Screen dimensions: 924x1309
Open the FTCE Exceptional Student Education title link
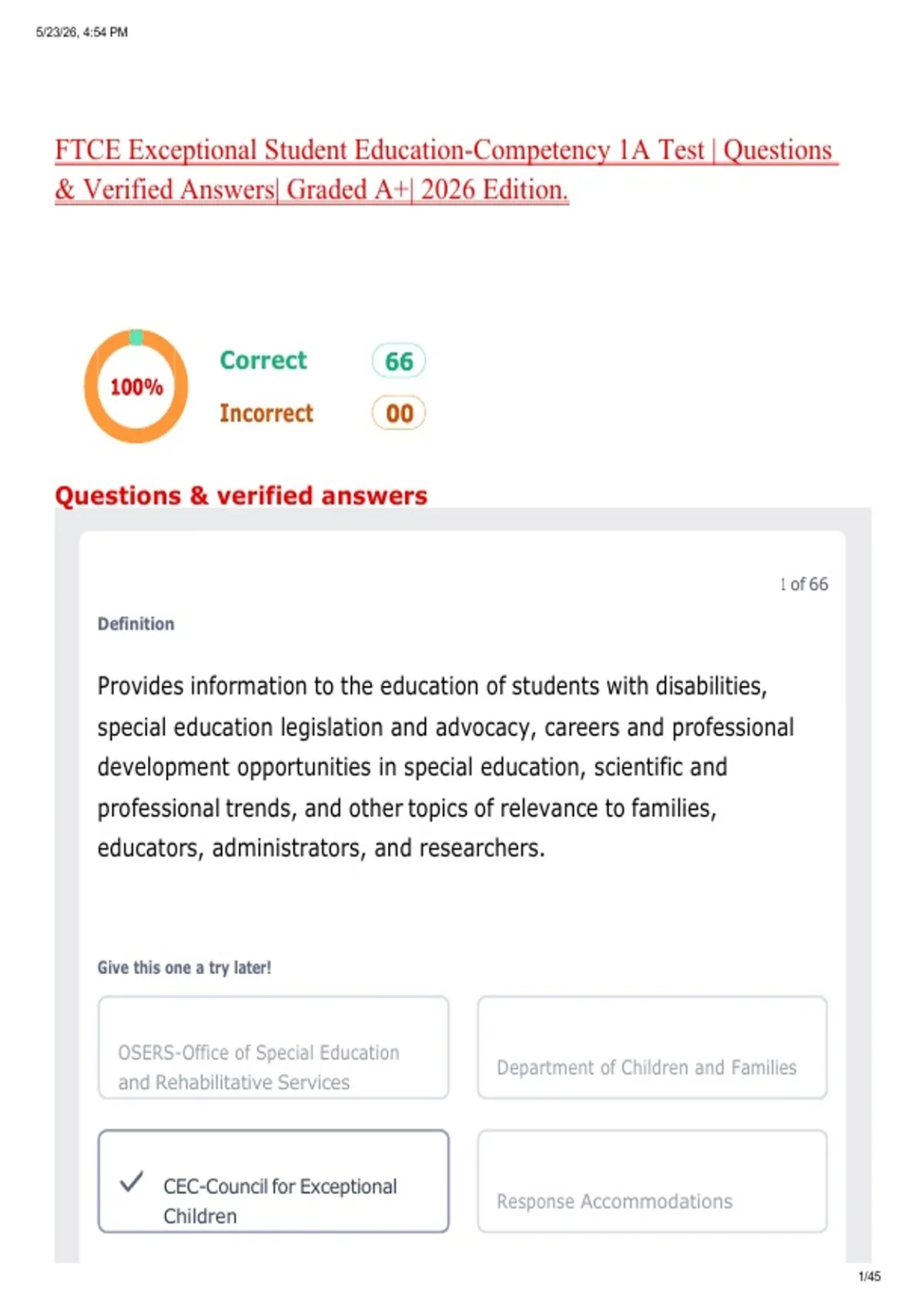coord(444,149)
